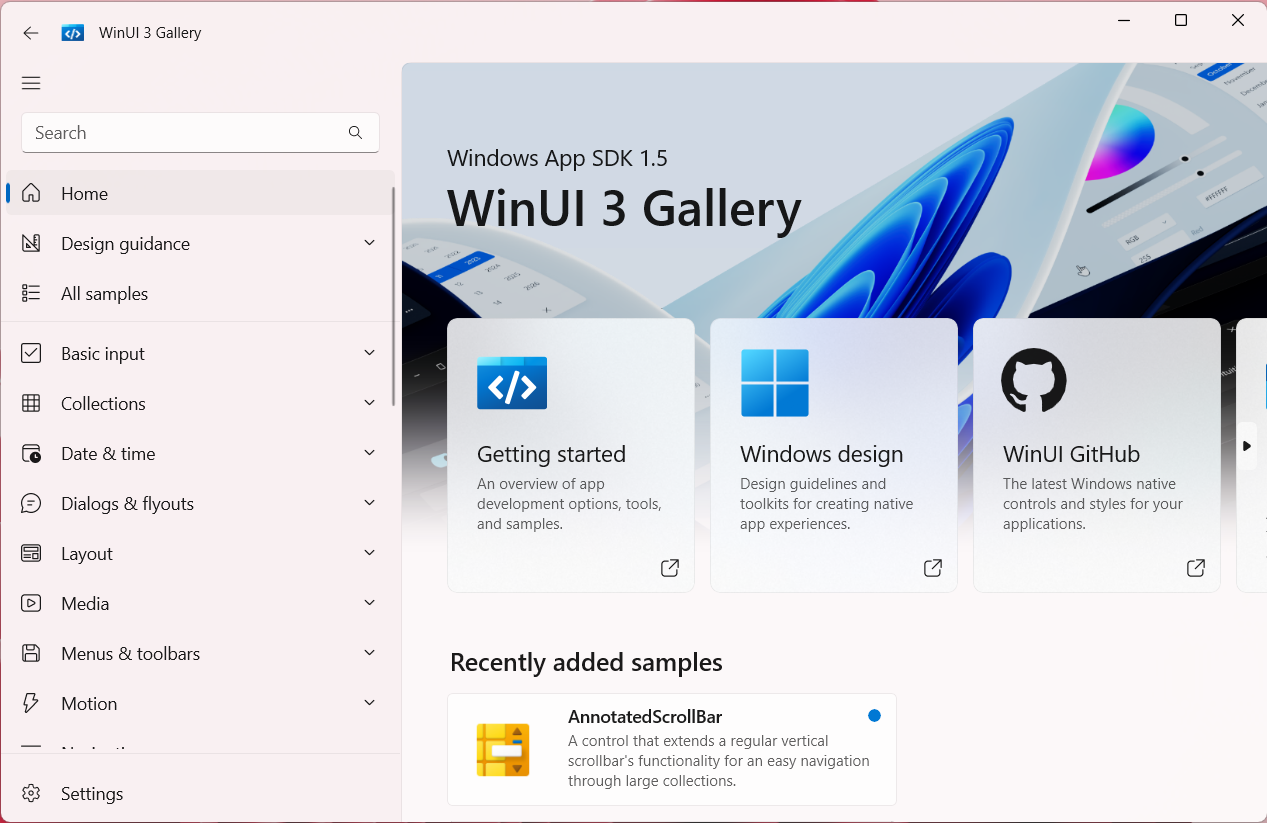Click the back arrow in title bar
1267x823 pixels.
(31, 33)
